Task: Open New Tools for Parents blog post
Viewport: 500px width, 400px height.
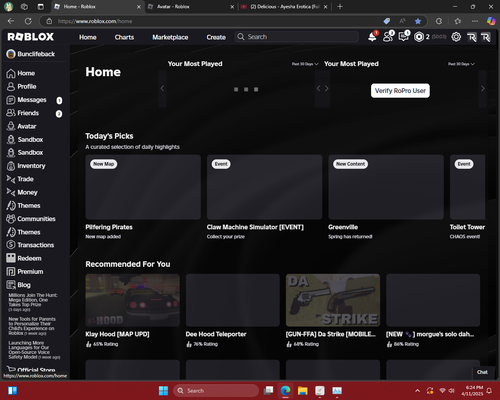Action: [x=32, y=326]
